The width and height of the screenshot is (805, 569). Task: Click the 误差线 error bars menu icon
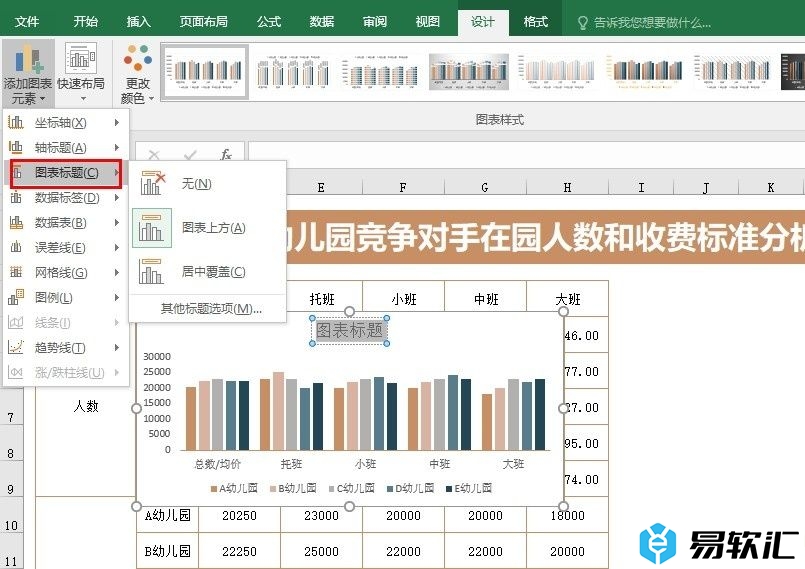click(x=16, y=248)
